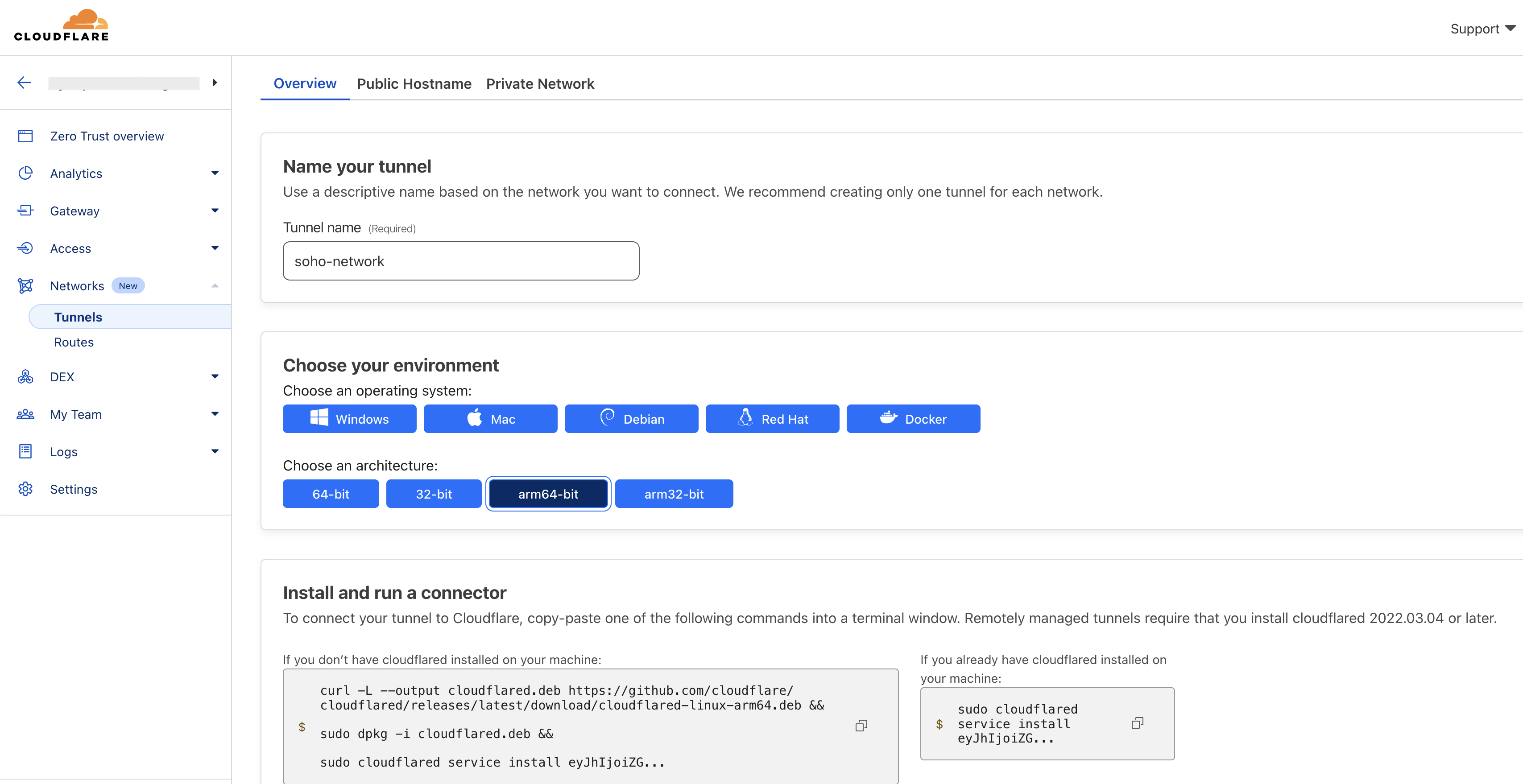The image size is (1523, 784).
Task: Choose Windows operating system
Action: [x=349, y=419]
